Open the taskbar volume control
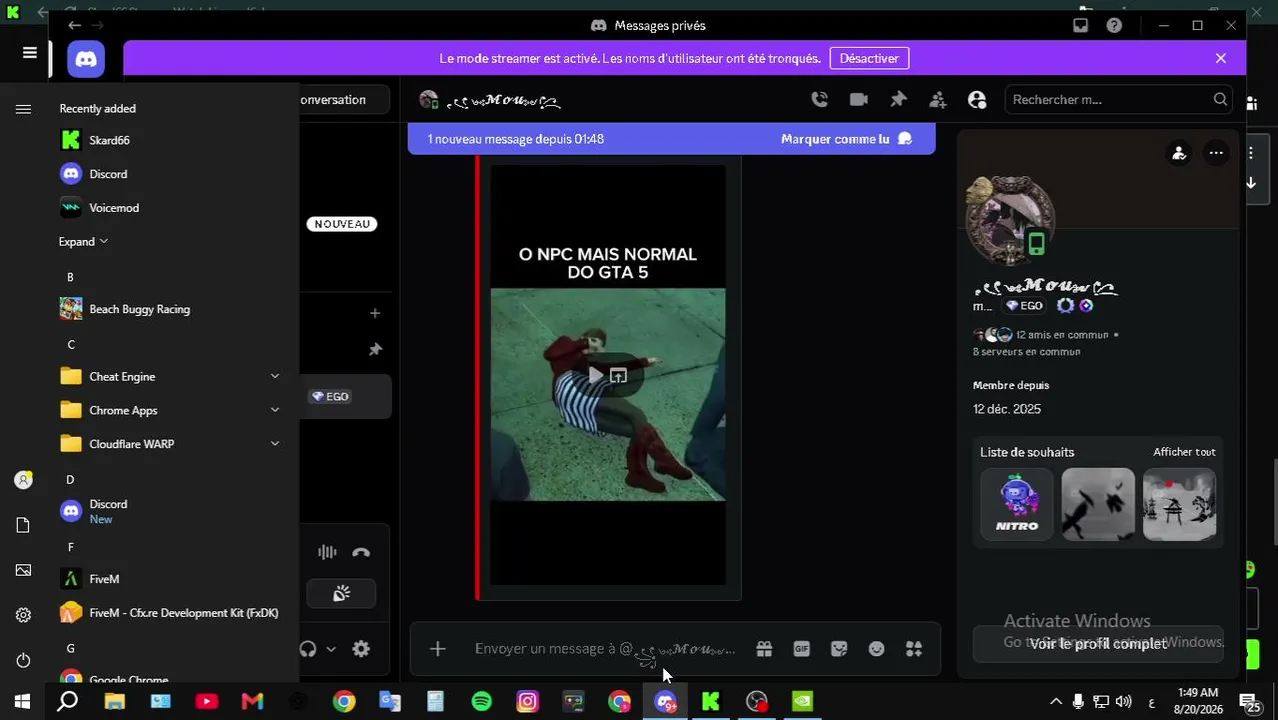The width and height of the screenshot is (1278, 720). (1123, 702)
